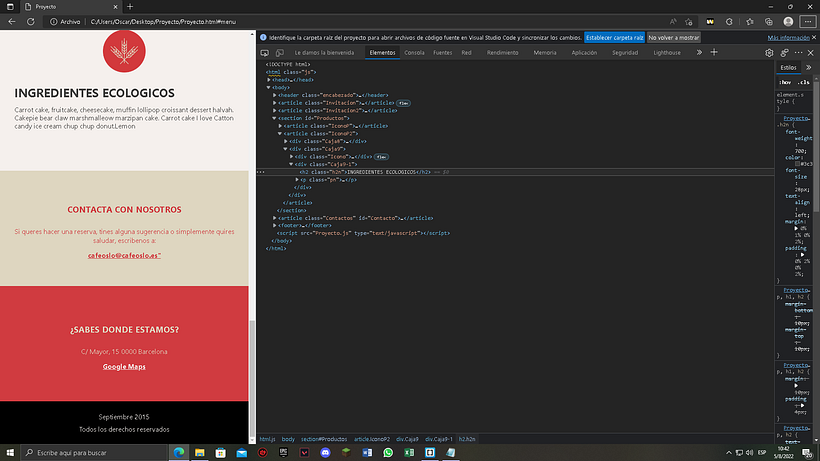Open ellipsis actions on selected h2 row

[x=260, y=172]
